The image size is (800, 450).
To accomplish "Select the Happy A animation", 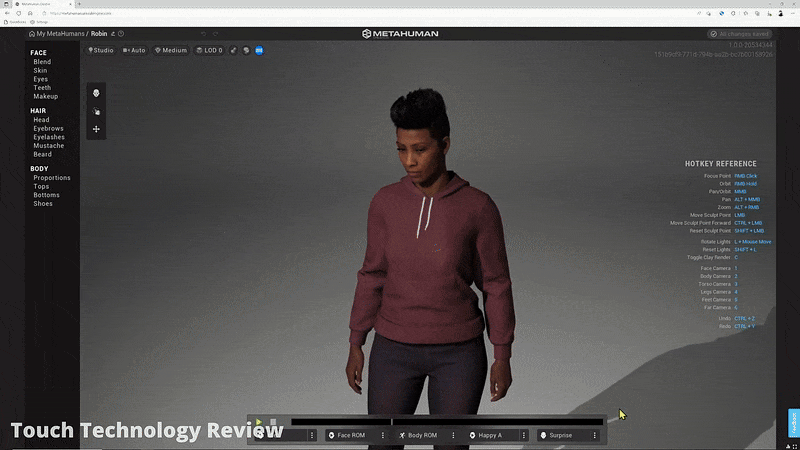I will [x=490, y=435].
